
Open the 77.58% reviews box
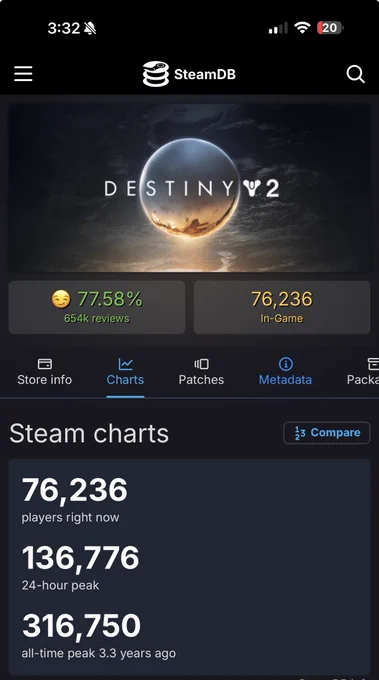97,307
